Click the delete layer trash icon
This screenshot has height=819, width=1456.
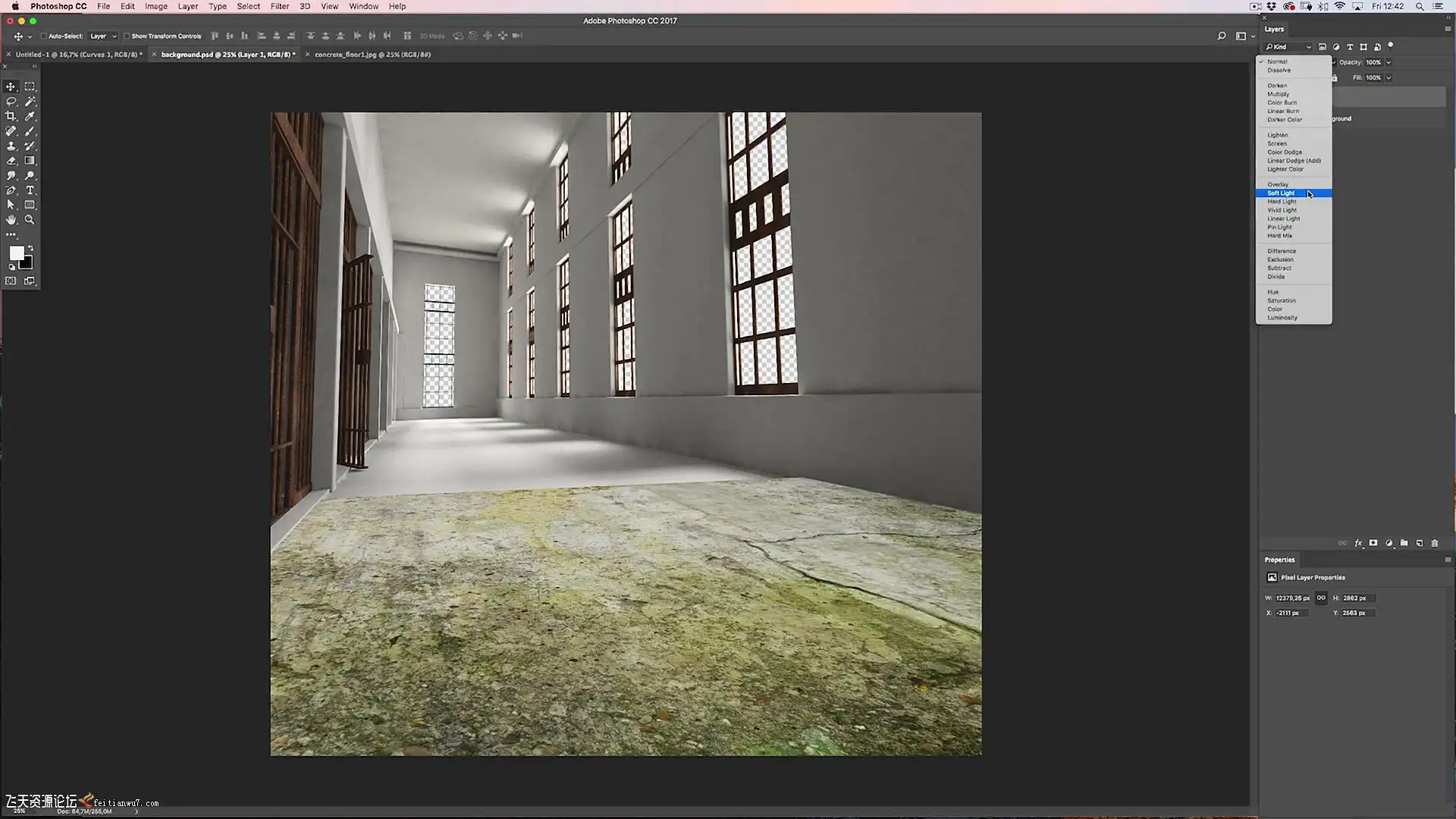pyautogui.click(x=1435, y=543)
